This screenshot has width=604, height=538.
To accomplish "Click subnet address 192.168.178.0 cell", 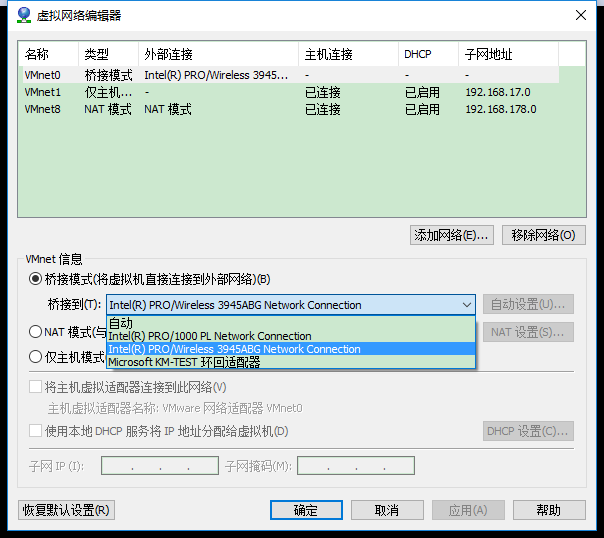I will pyautogui.click(x=501, y=109).
